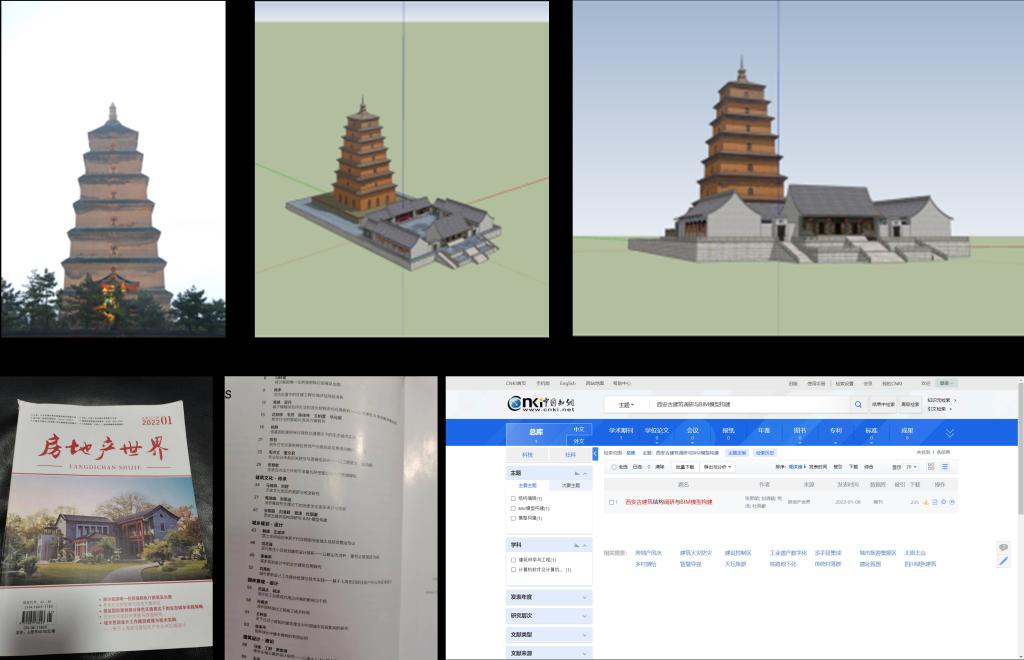This screenshot has height=660, width=1024.
Task: Tick the checkbox for the first result
Action: point(611,502)
